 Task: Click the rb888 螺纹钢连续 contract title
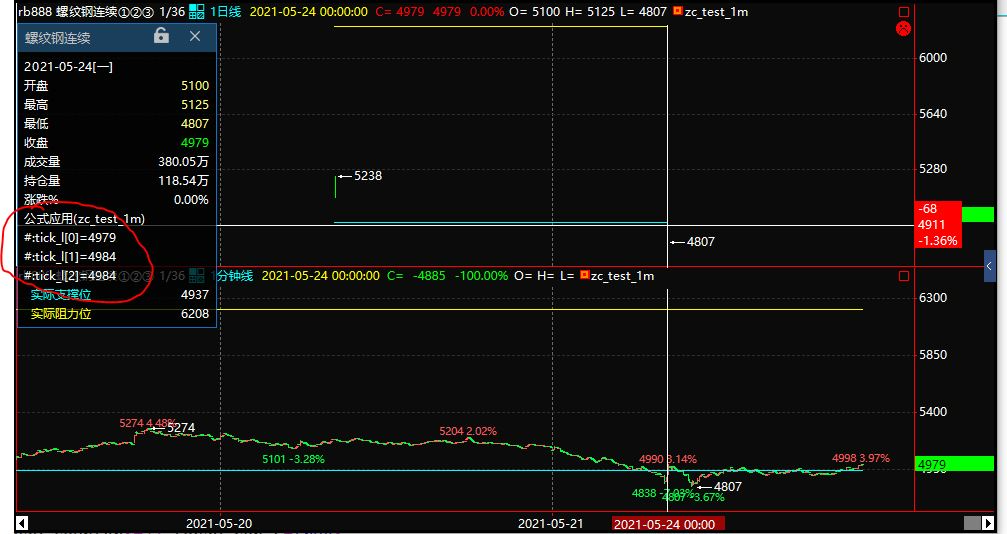tap(62, 12)
